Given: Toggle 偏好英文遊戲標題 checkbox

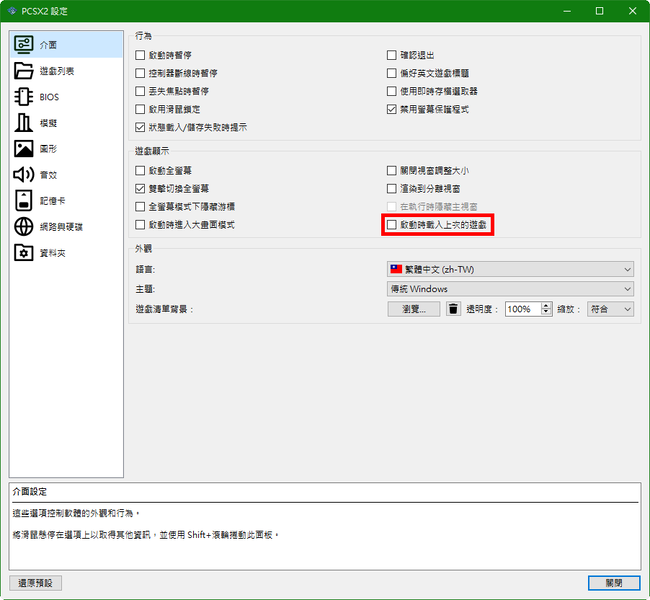Looking at the screenshot, I should click(x=391, y=73).
